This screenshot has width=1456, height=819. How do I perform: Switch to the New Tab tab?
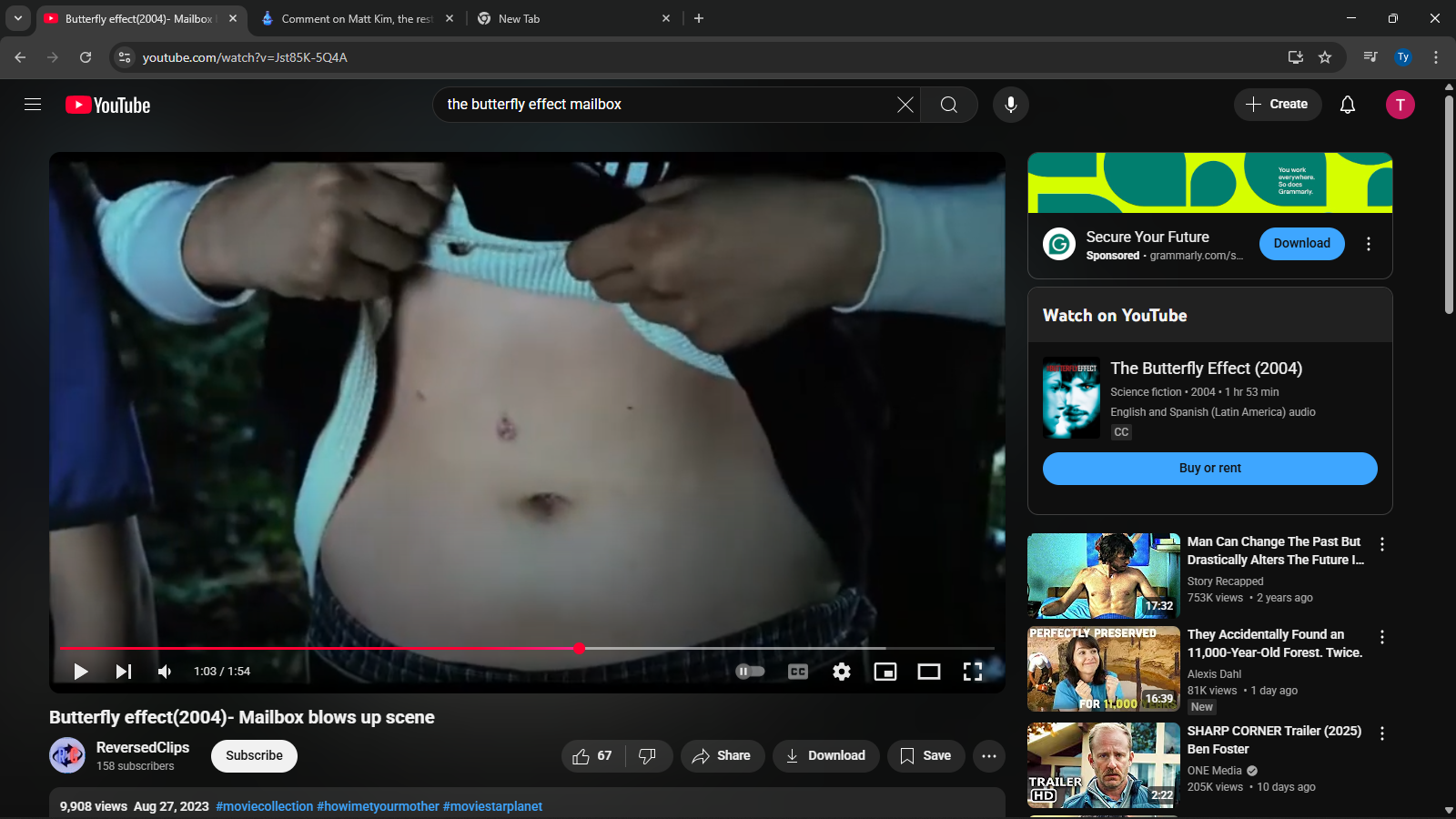coord(573,19)
